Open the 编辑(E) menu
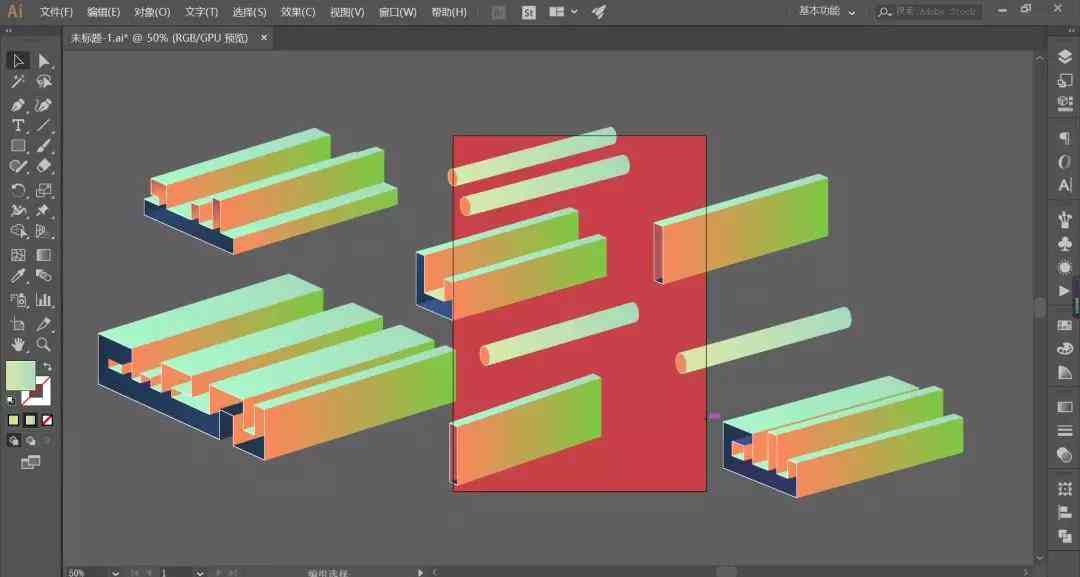Viewport: 1080px width, 577px height. click(103, 12)
